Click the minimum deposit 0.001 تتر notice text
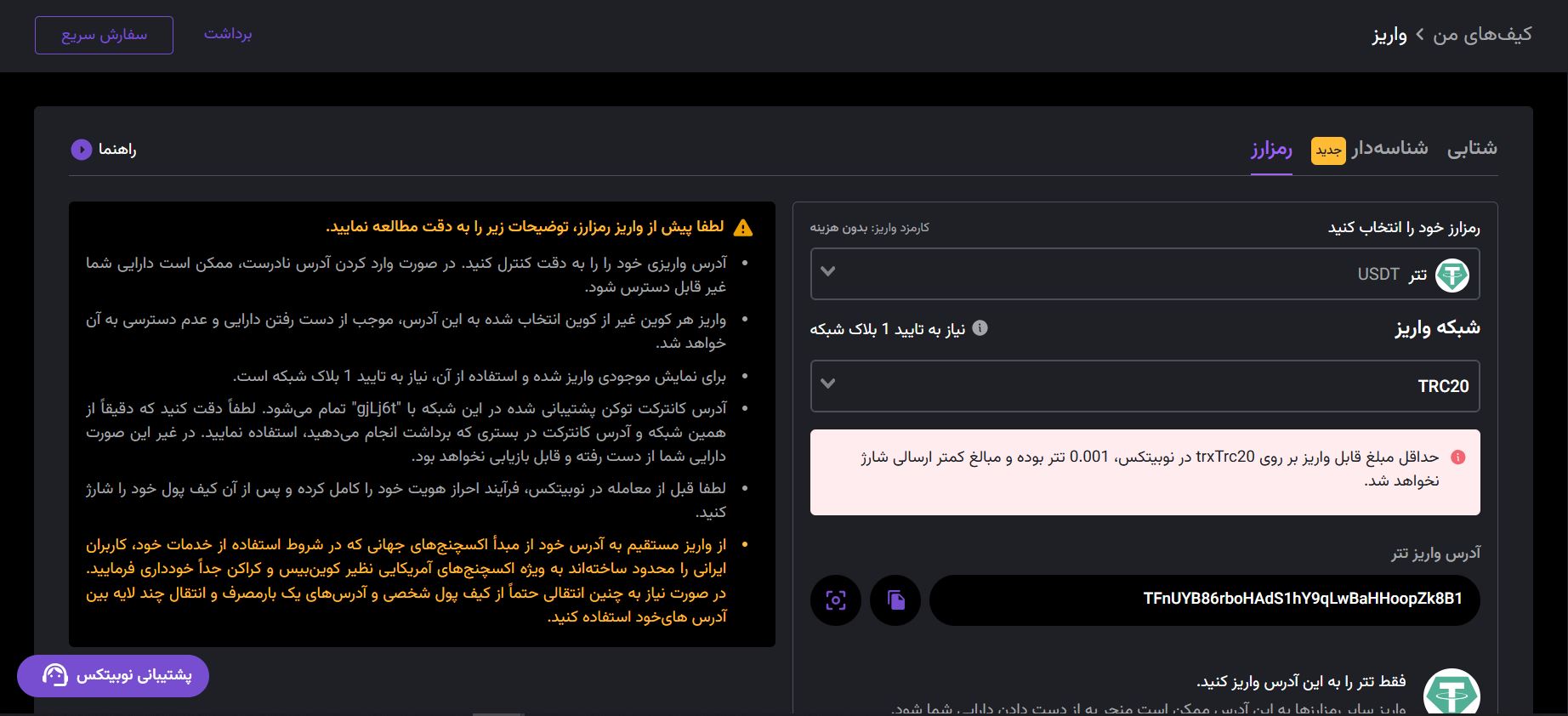Image resolution: width=1568 pixels, height=716 pixels. tap(1150, 469)
